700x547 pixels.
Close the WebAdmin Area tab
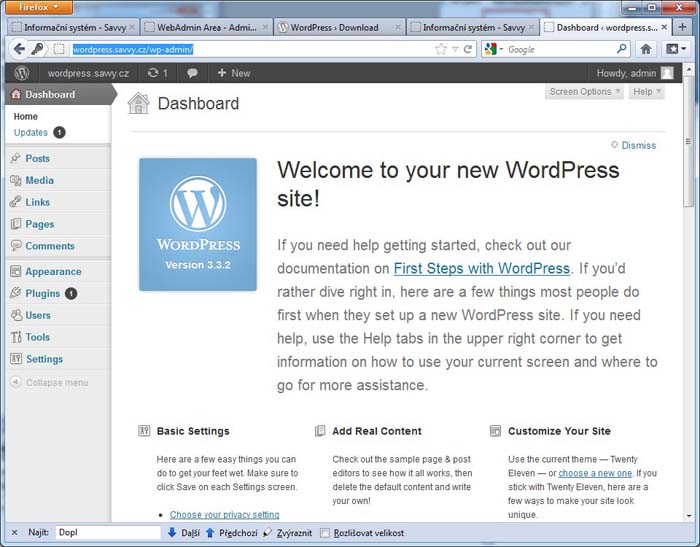click(x=265, y=27)
